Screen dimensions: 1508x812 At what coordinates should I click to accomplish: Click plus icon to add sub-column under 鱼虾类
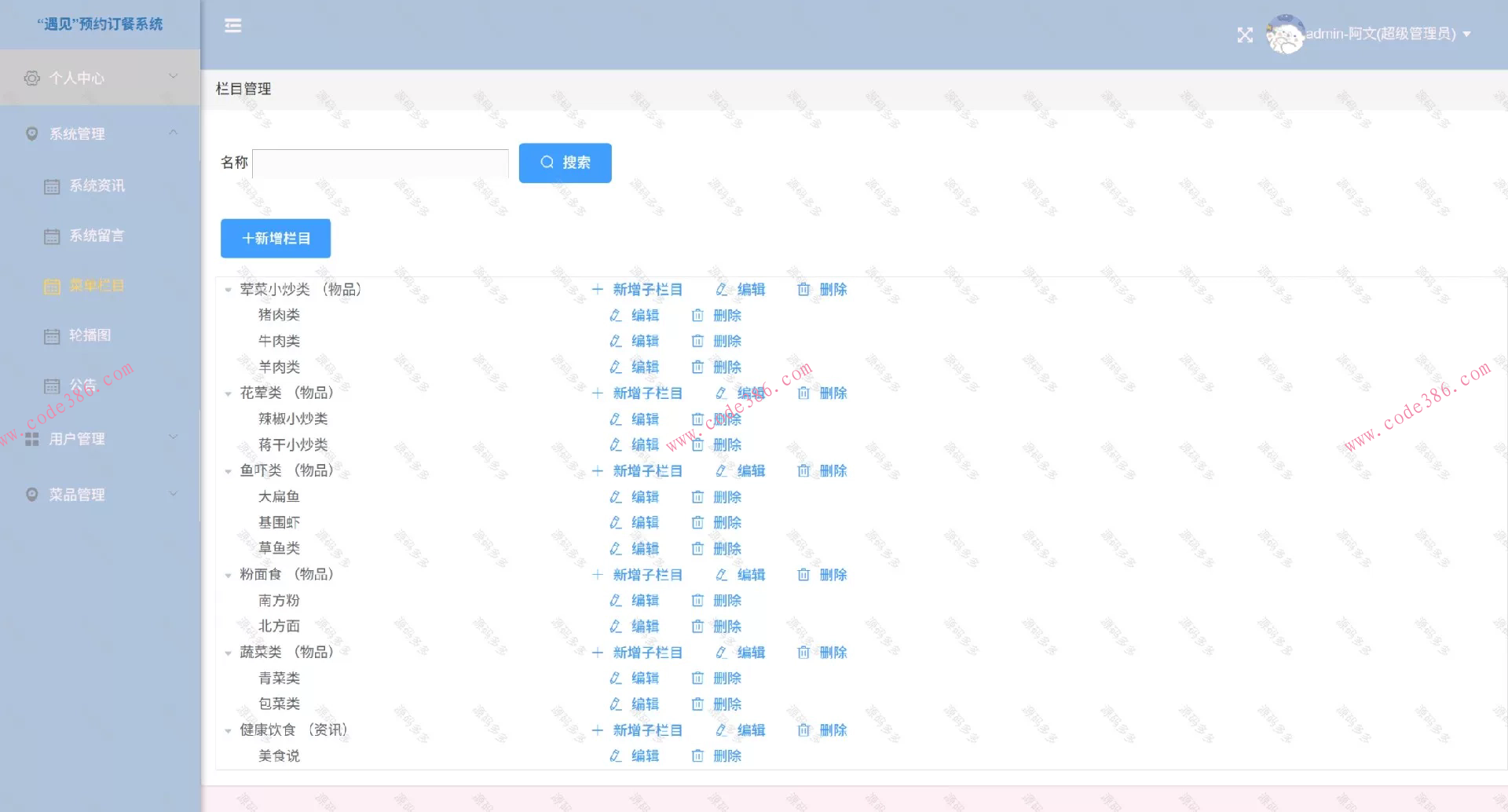(x=598, y=471)
